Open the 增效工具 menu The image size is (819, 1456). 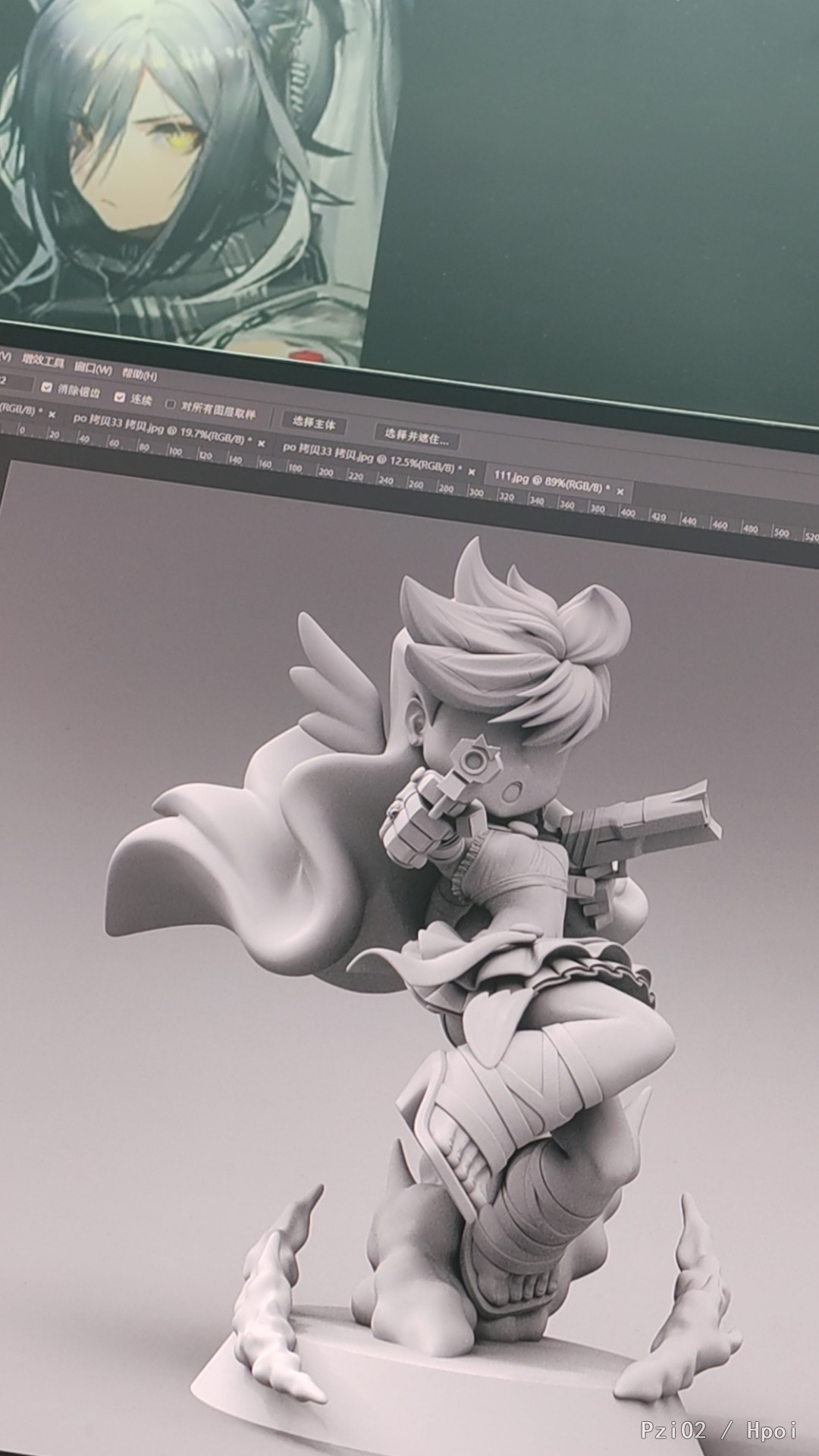[x=42, y=362]
